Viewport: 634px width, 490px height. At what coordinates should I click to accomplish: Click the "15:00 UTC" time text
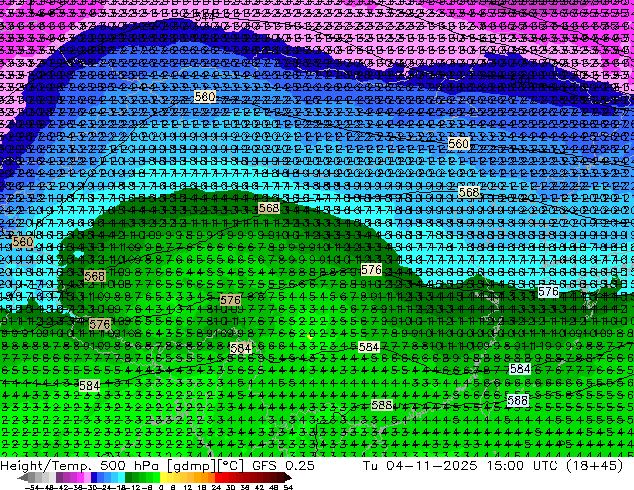(x=522, y=466)
